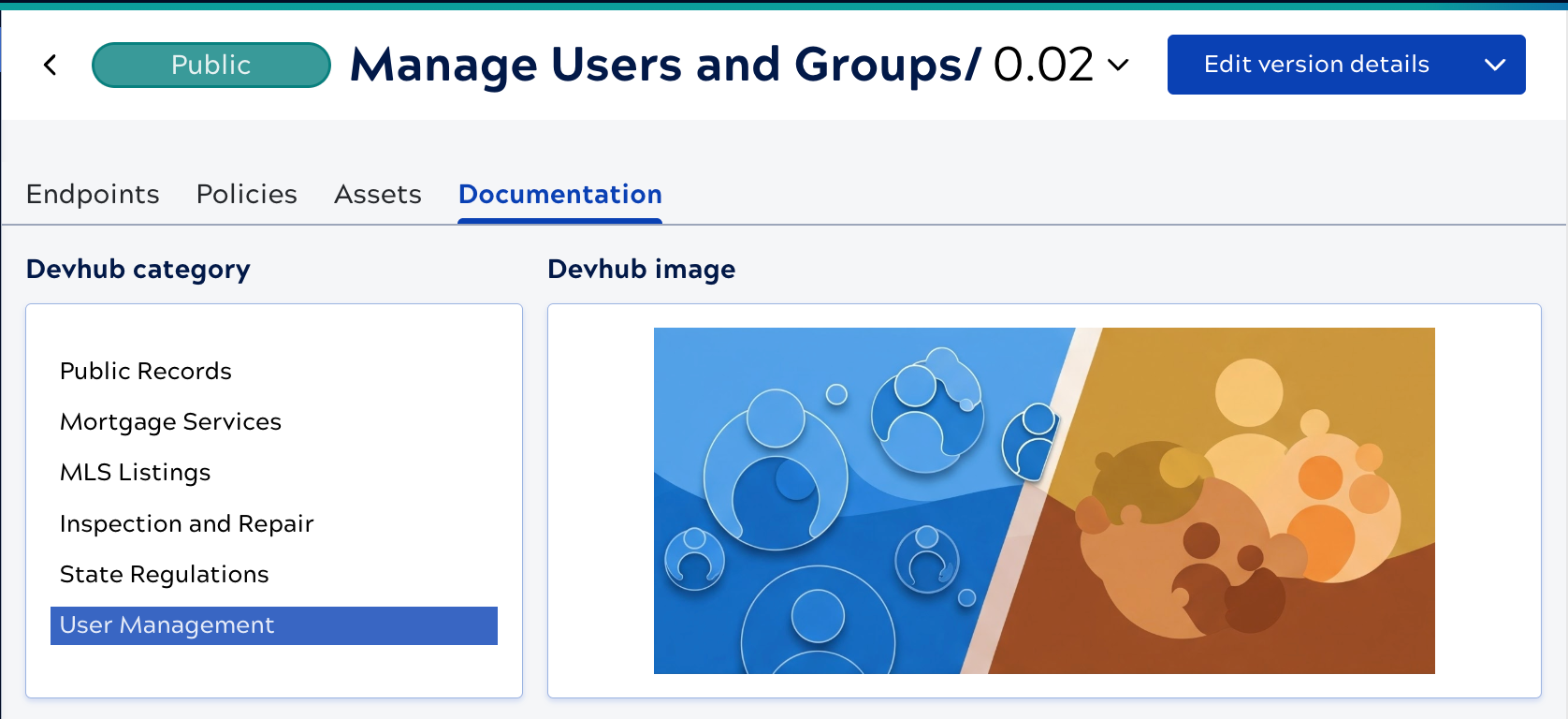Select Mortgage Services in the category list
The height and width of the screenshot is (719, 1568).
click(170, 421)
